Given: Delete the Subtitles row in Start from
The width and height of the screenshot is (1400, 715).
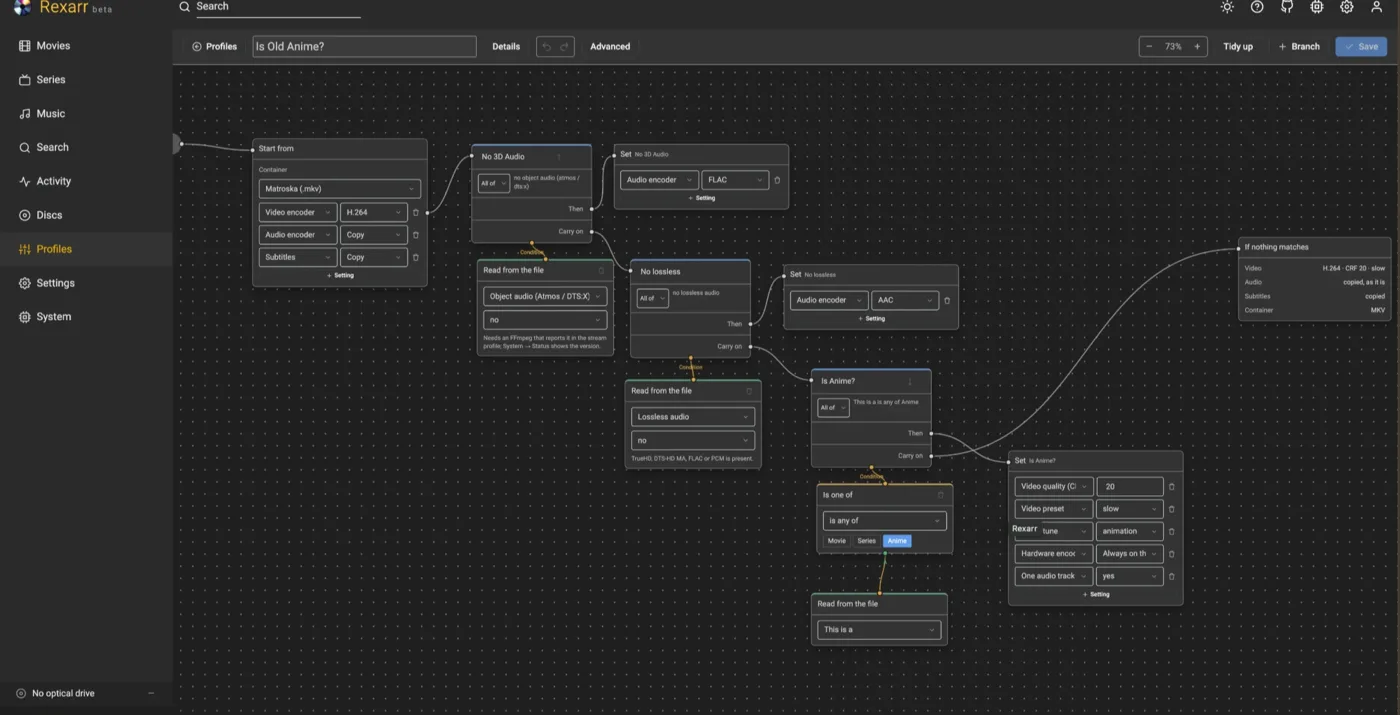Looking at the screenshot, I should click(x=416, y=257).
